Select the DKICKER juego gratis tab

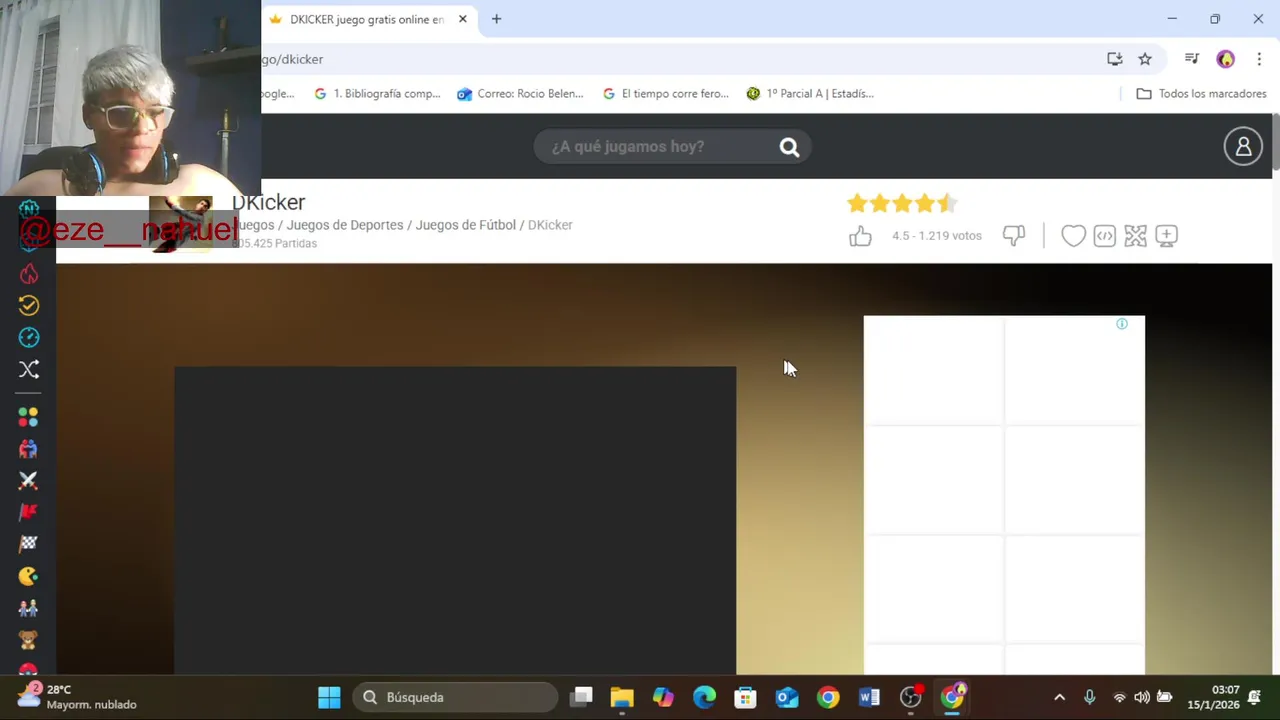(x=366, y=19)
